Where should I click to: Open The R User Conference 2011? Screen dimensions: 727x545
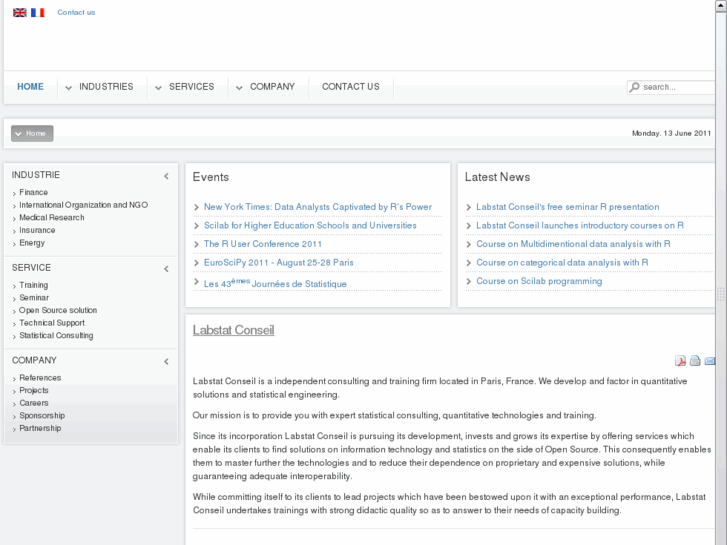pos(262,244)
